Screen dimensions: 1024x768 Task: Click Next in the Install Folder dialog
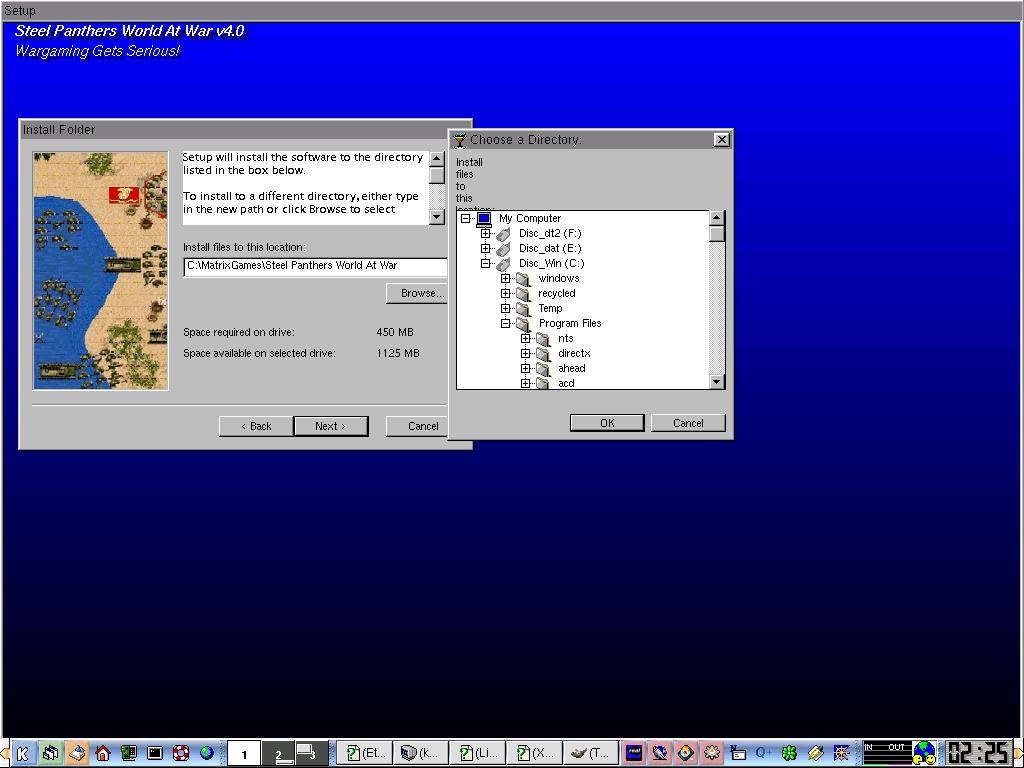(x=331, y=426)
